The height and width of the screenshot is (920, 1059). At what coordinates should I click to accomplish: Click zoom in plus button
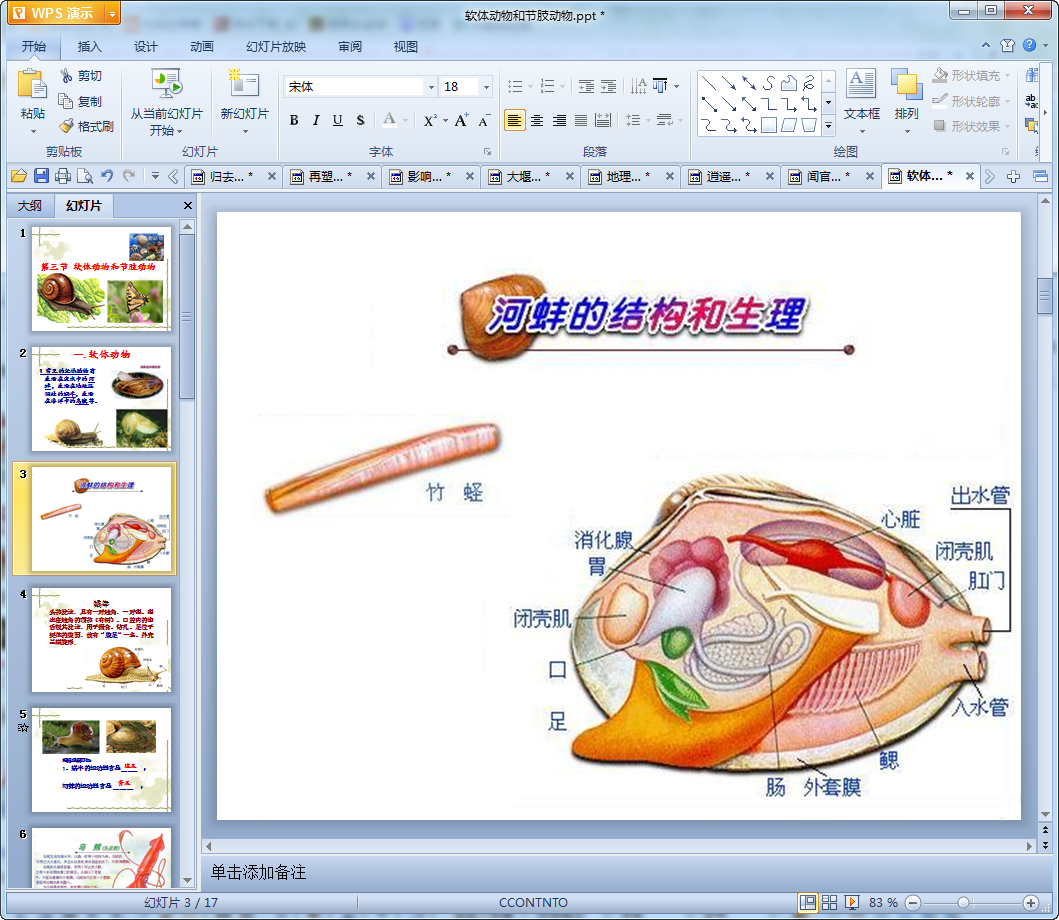coord(1031,902)
